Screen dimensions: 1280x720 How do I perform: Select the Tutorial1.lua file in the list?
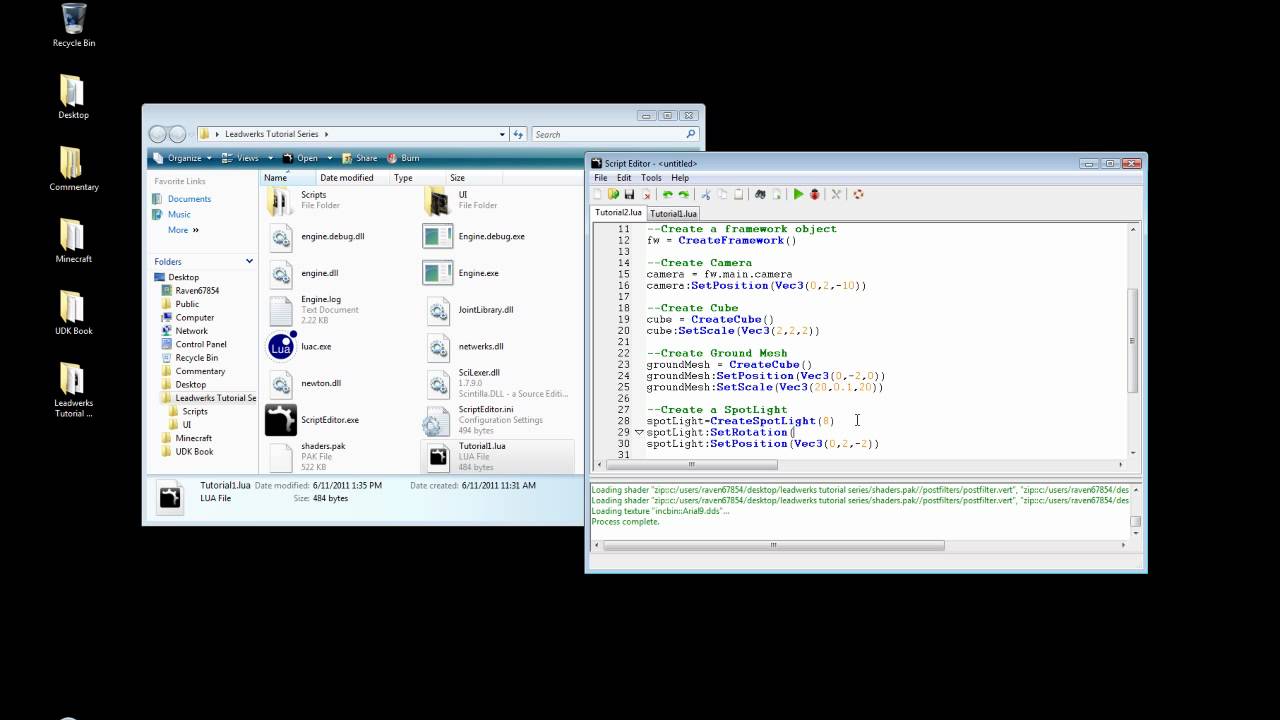click(x=498, y=456)
